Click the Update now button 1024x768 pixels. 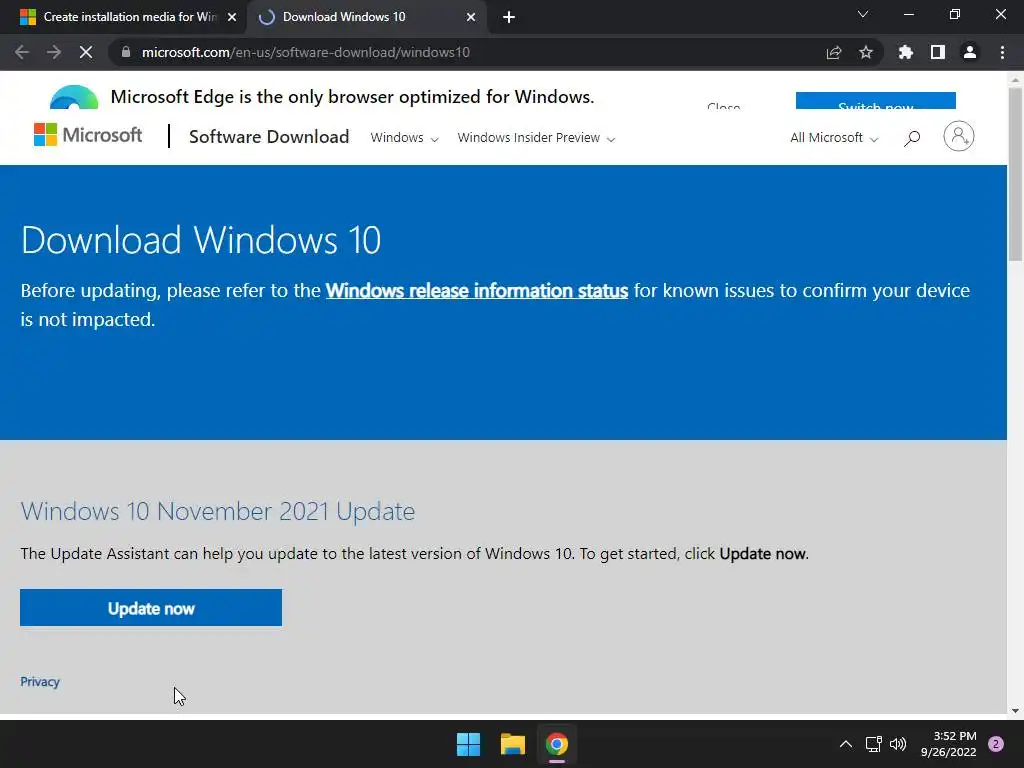(x=151, y=608)
